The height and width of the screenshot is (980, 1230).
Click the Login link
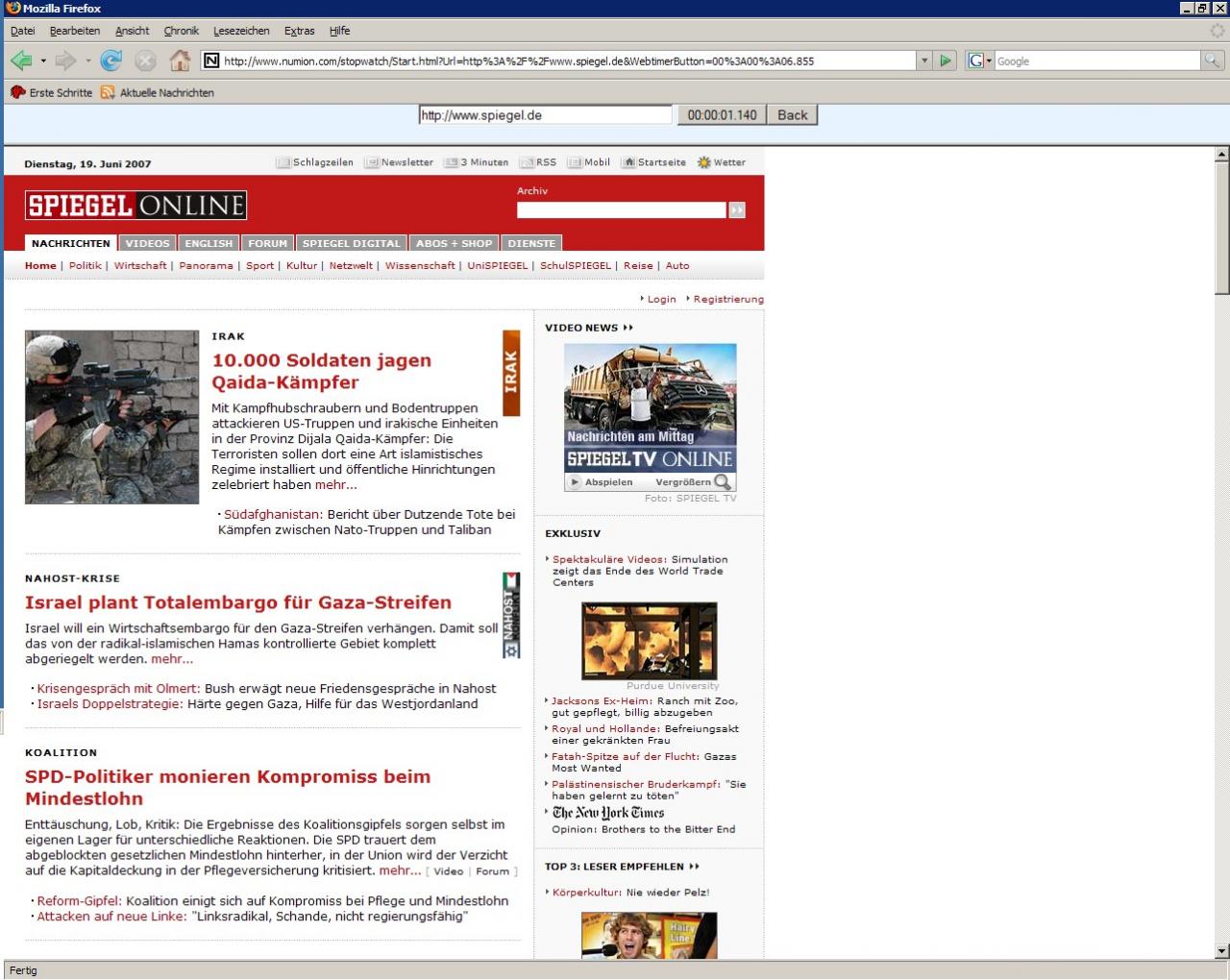[x=661, y=299]
